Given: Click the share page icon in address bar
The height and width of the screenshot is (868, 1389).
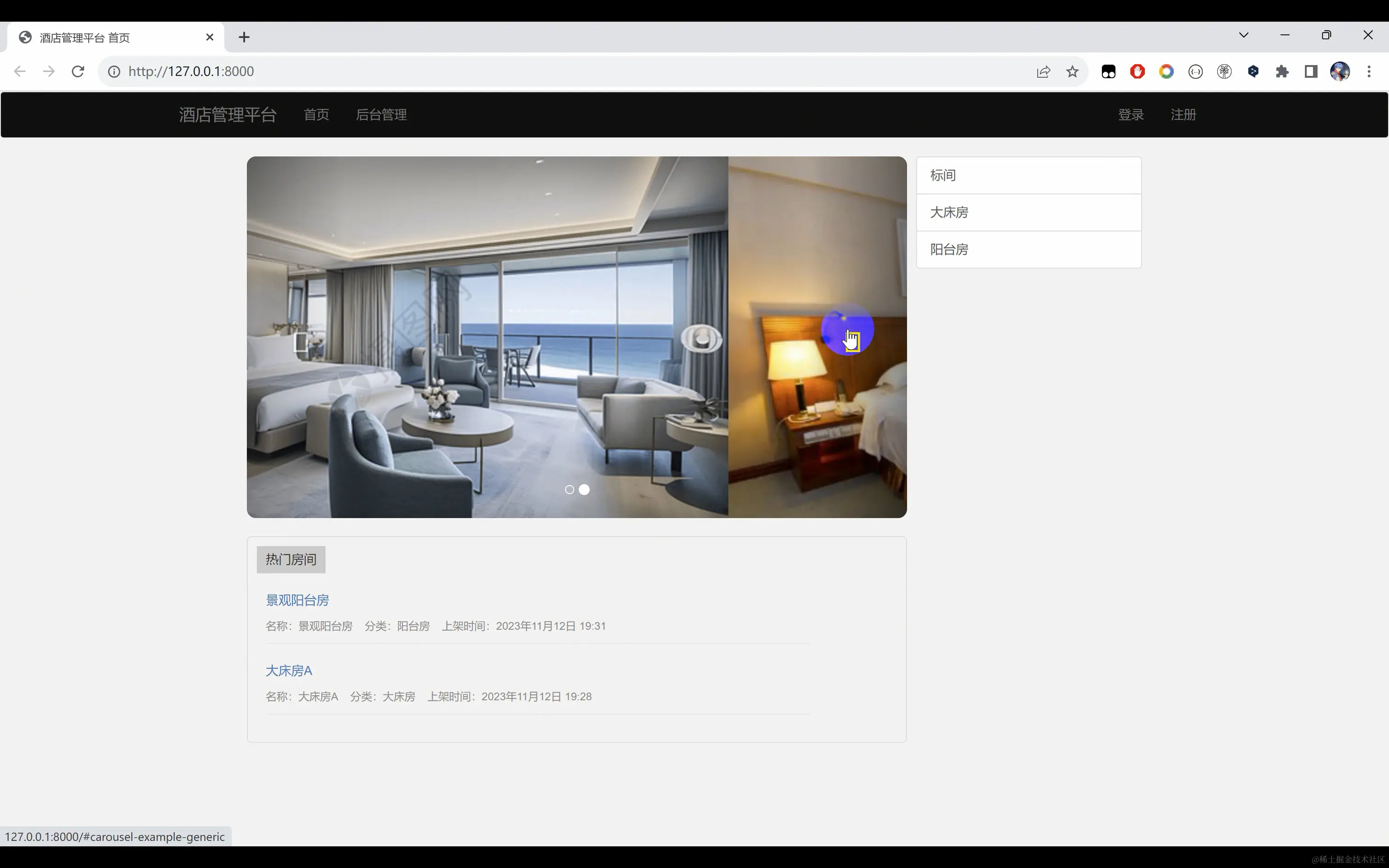Looking at the screenshot, I should 1043,71.
